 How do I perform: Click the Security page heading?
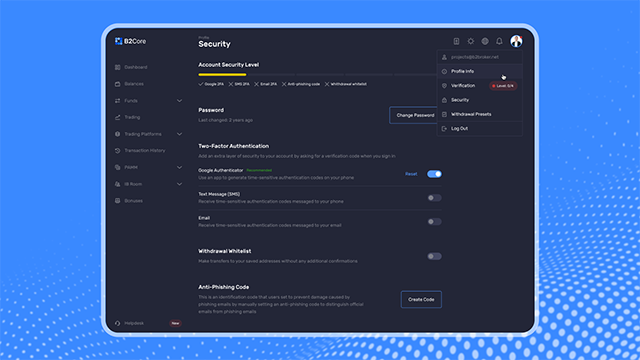(x=214, y=44)
